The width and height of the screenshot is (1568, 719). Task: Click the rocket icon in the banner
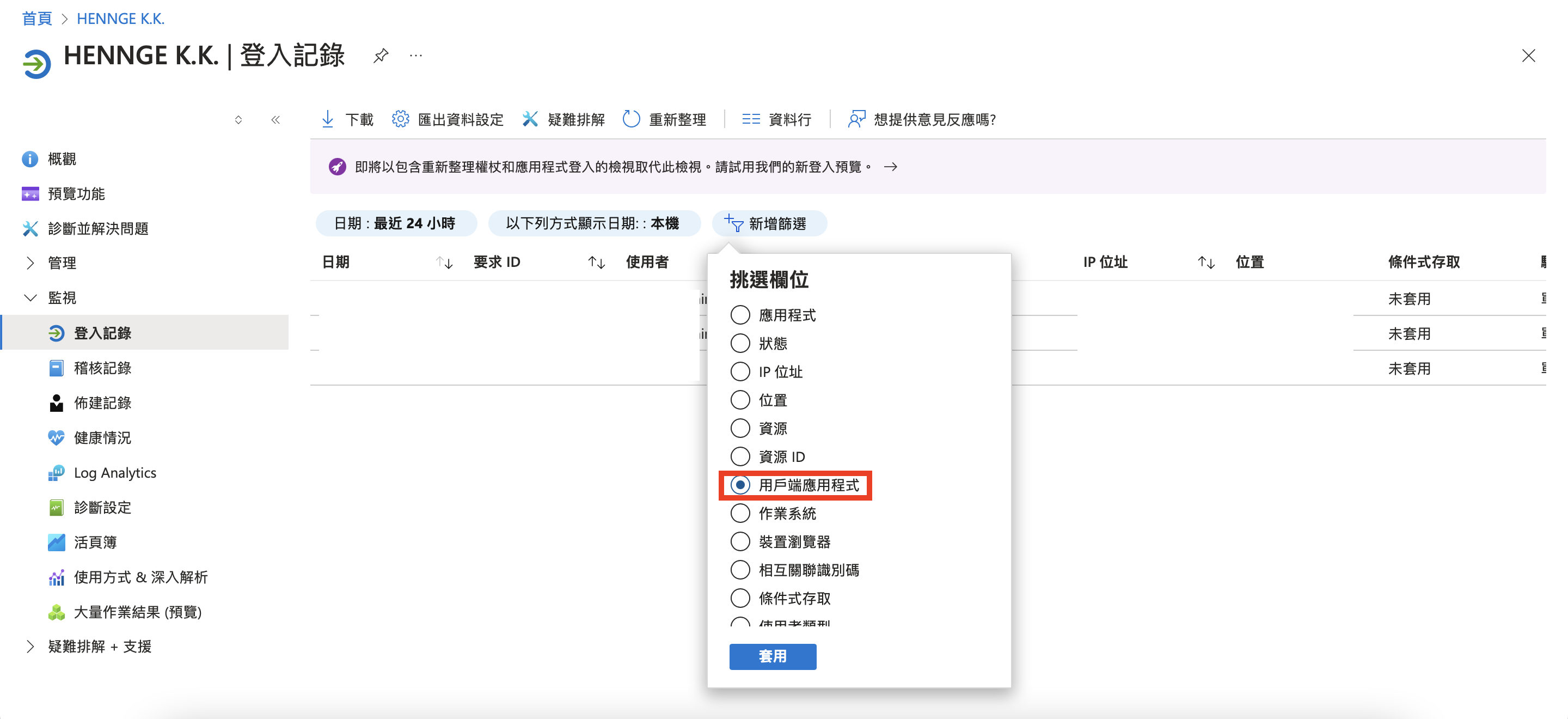click(x=337, y=167)
